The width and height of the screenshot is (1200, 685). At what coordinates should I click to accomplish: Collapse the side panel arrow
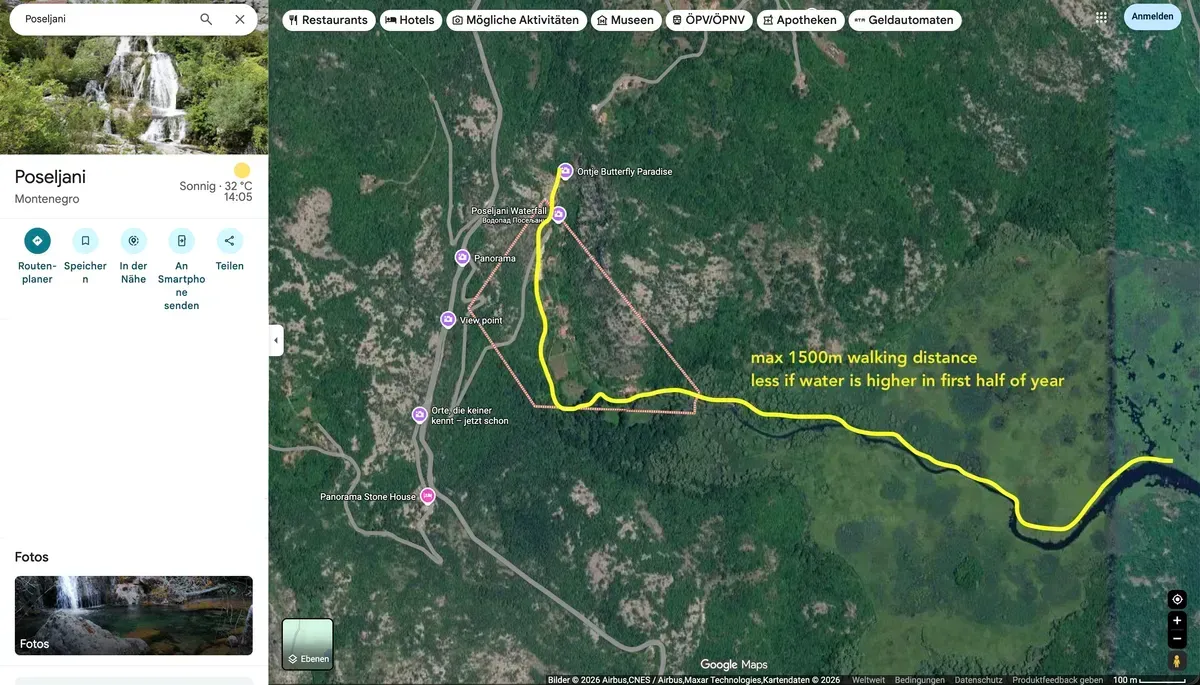[276, 340]
